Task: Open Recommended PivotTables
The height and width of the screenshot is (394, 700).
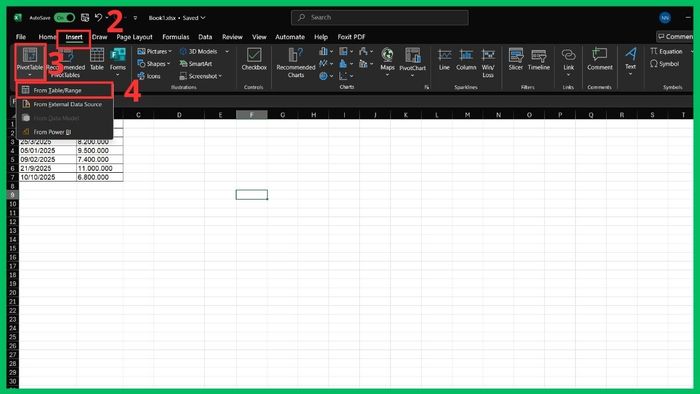Action: 66,62
